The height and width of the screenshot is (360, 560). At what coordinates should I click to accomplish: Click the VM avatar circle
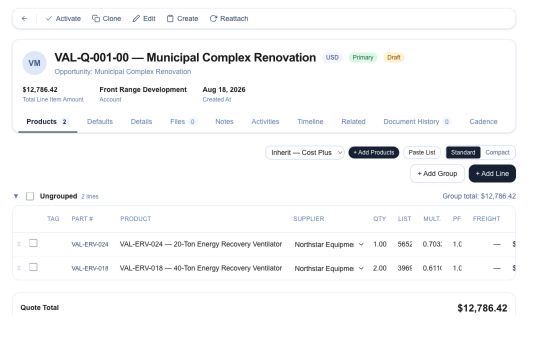34,63
